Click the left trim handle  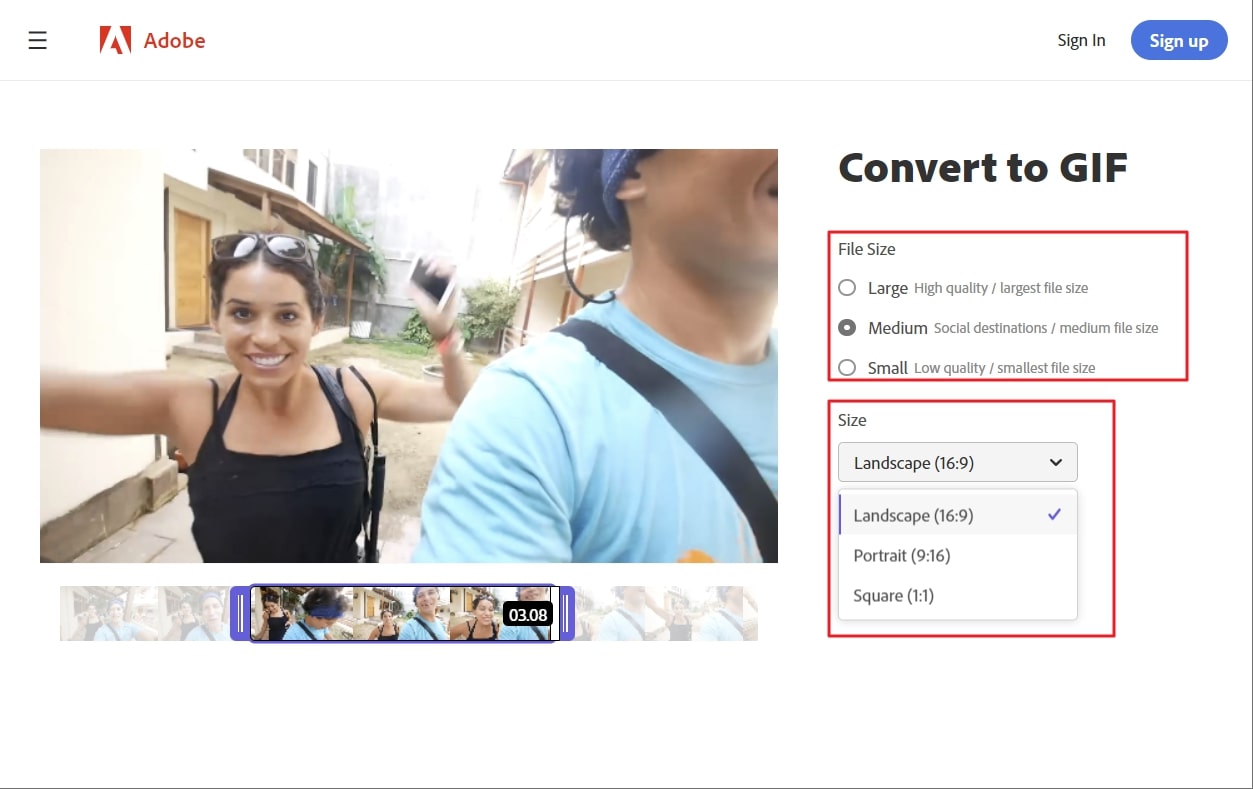click(240, 613)
